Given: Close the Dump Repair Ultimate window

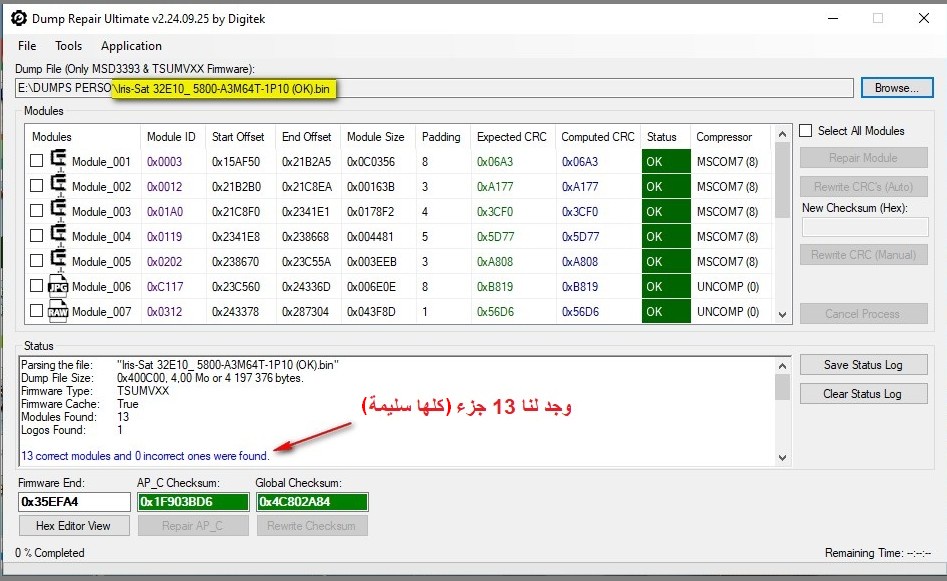Looking at the screenshot, I should (923, 18).
